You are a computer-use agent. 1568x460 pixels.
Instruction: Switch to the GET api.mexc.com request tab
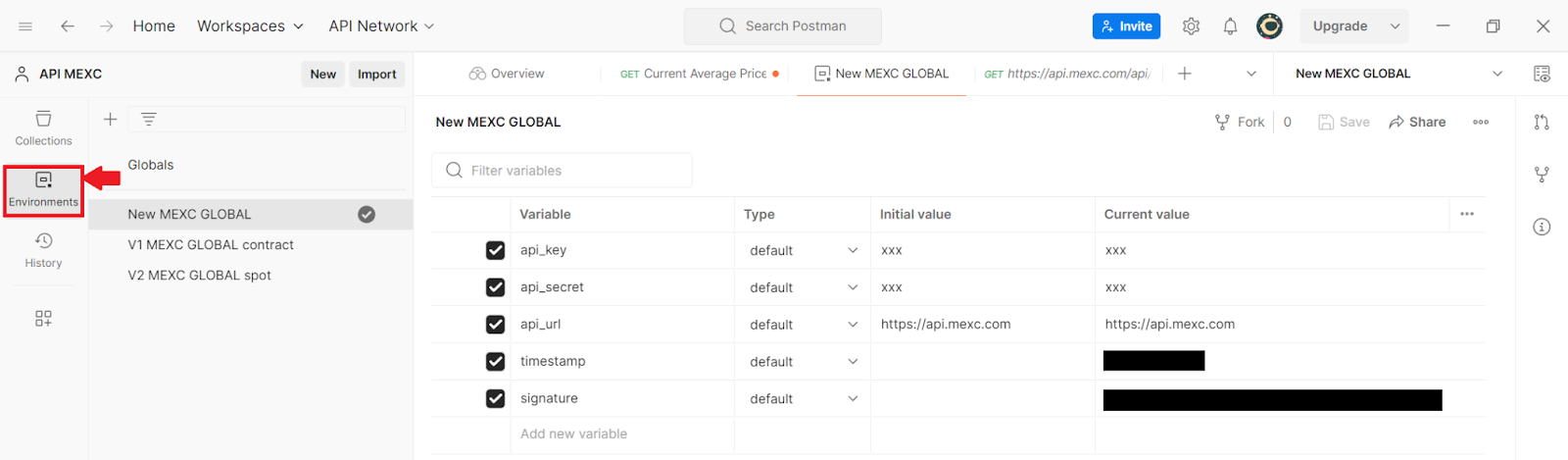tap(1067, 74)
